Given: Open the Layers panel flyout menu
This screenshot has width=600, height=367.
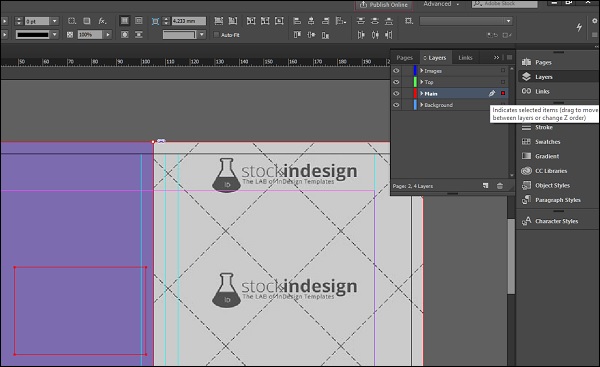Looking at the screenshot, I should (509, 57).
